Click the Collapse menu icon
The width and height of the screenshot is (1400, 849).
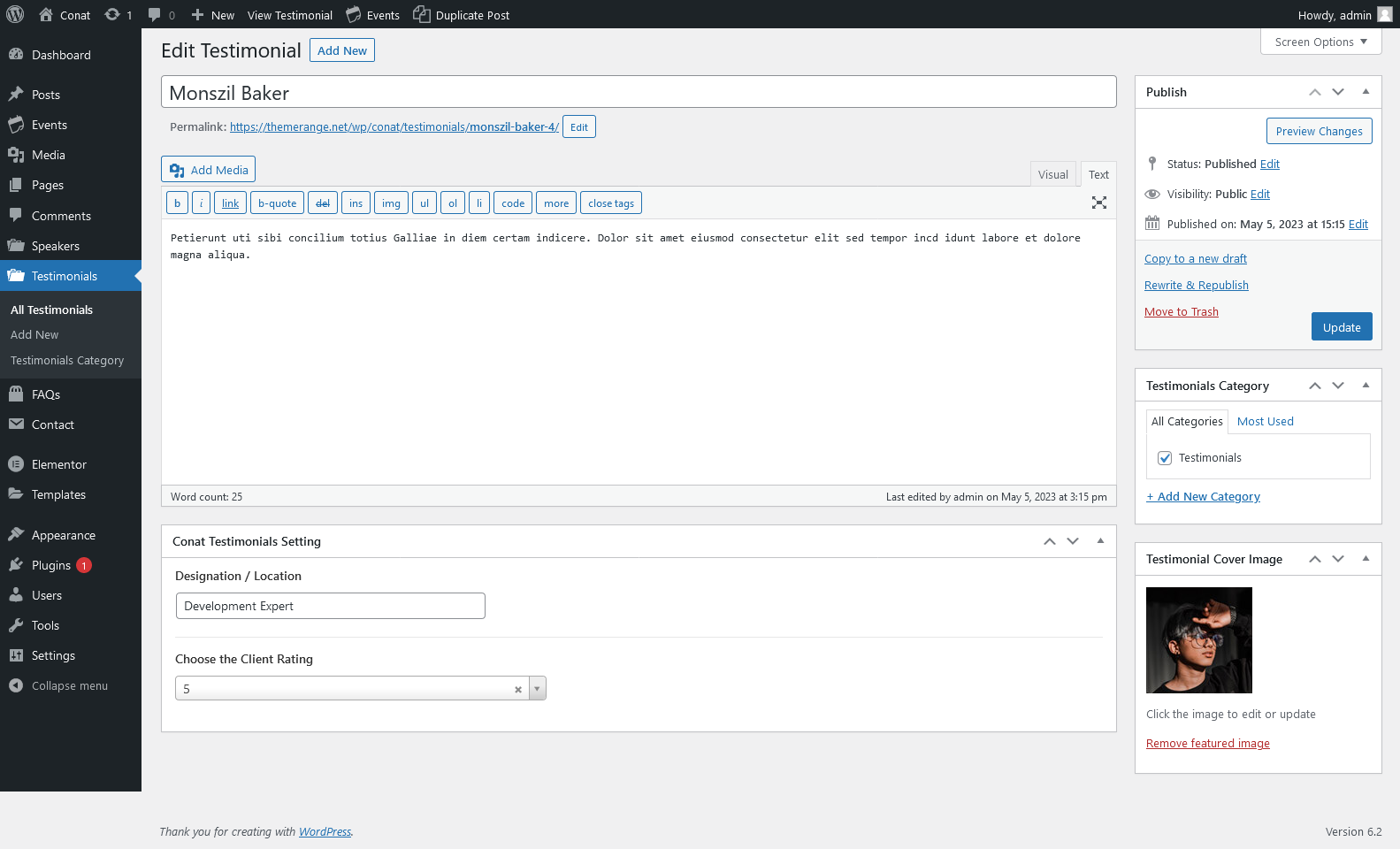coord(16,685)
